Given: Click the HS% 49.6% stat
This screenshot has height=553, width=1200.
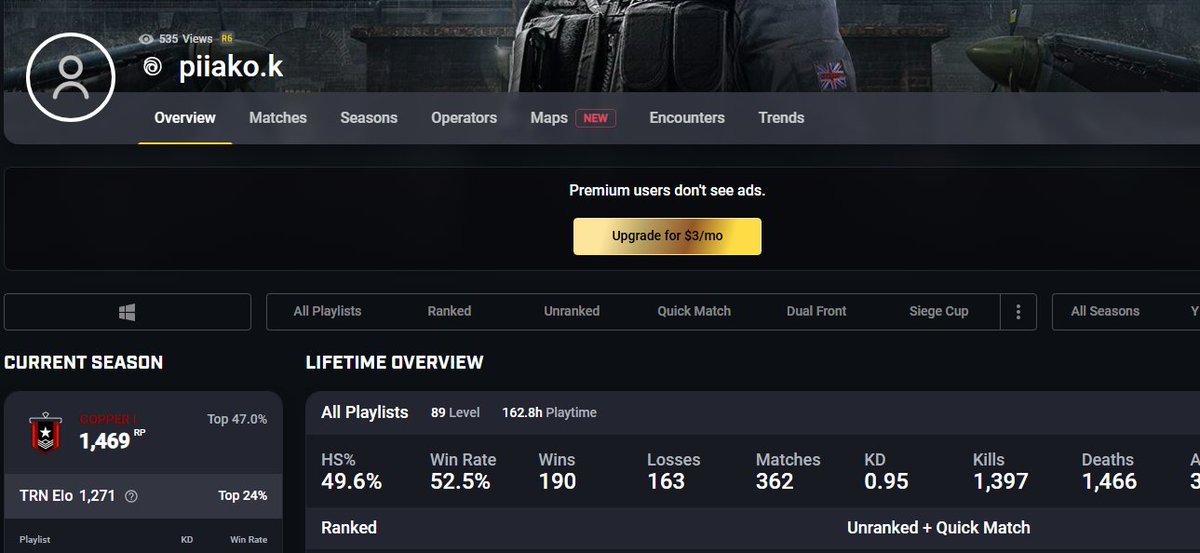Looking at the screenshot, I should pyautogui.click(x=351, y=471).
